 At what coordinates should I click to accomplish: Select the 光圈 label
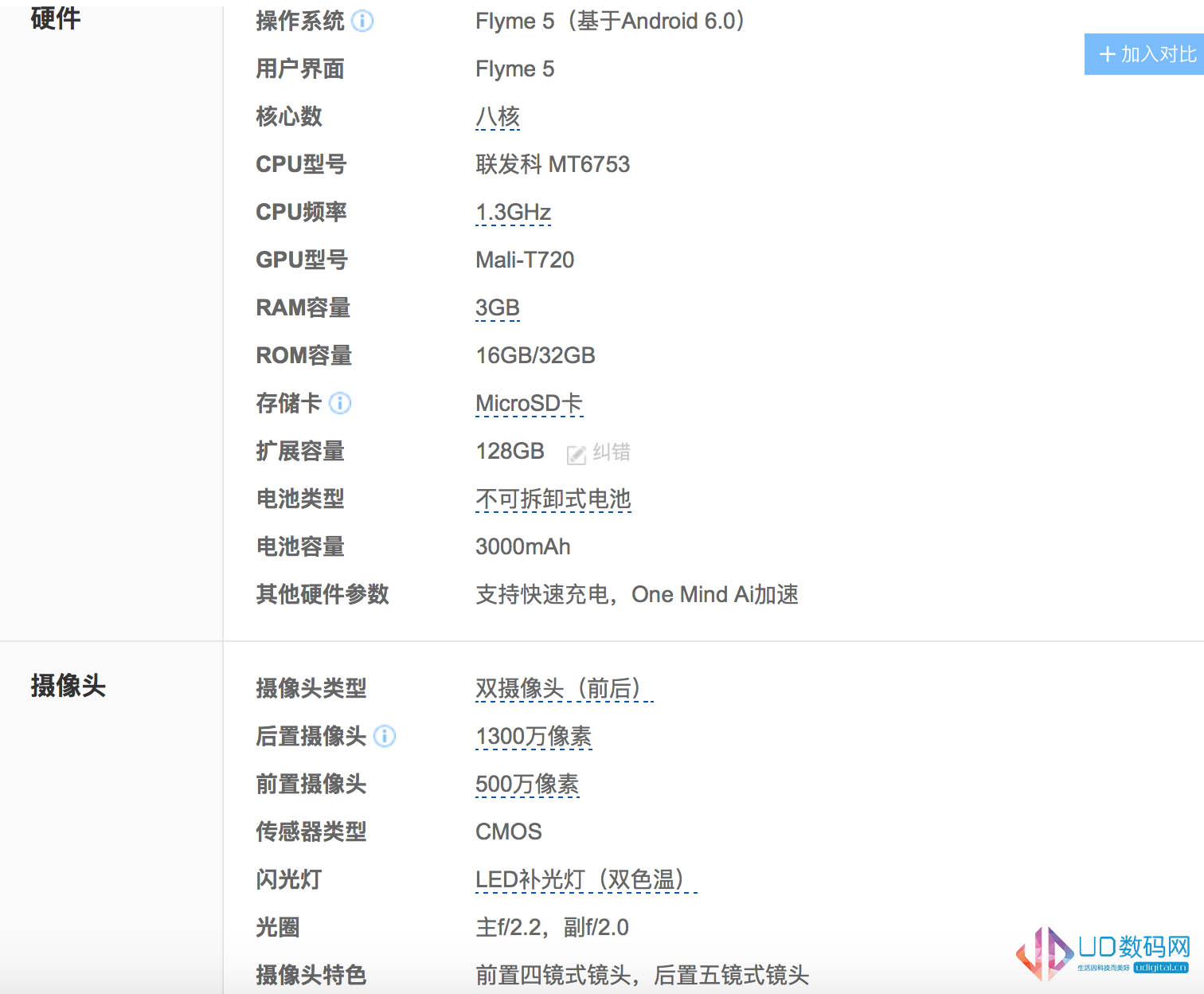pos(278,927)
